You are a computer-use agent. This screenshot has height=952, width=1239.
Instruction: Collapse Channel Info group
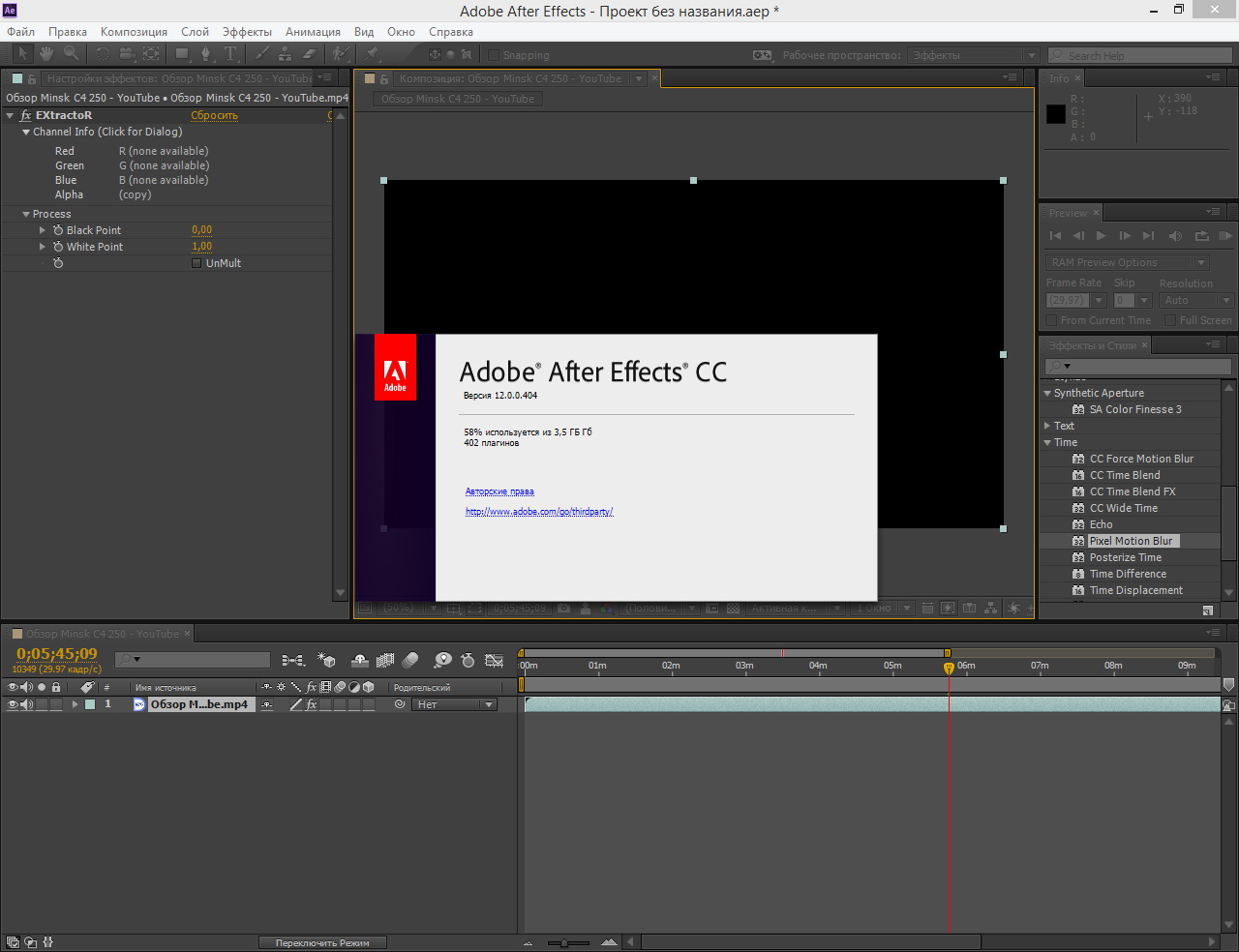click(26, 132)
